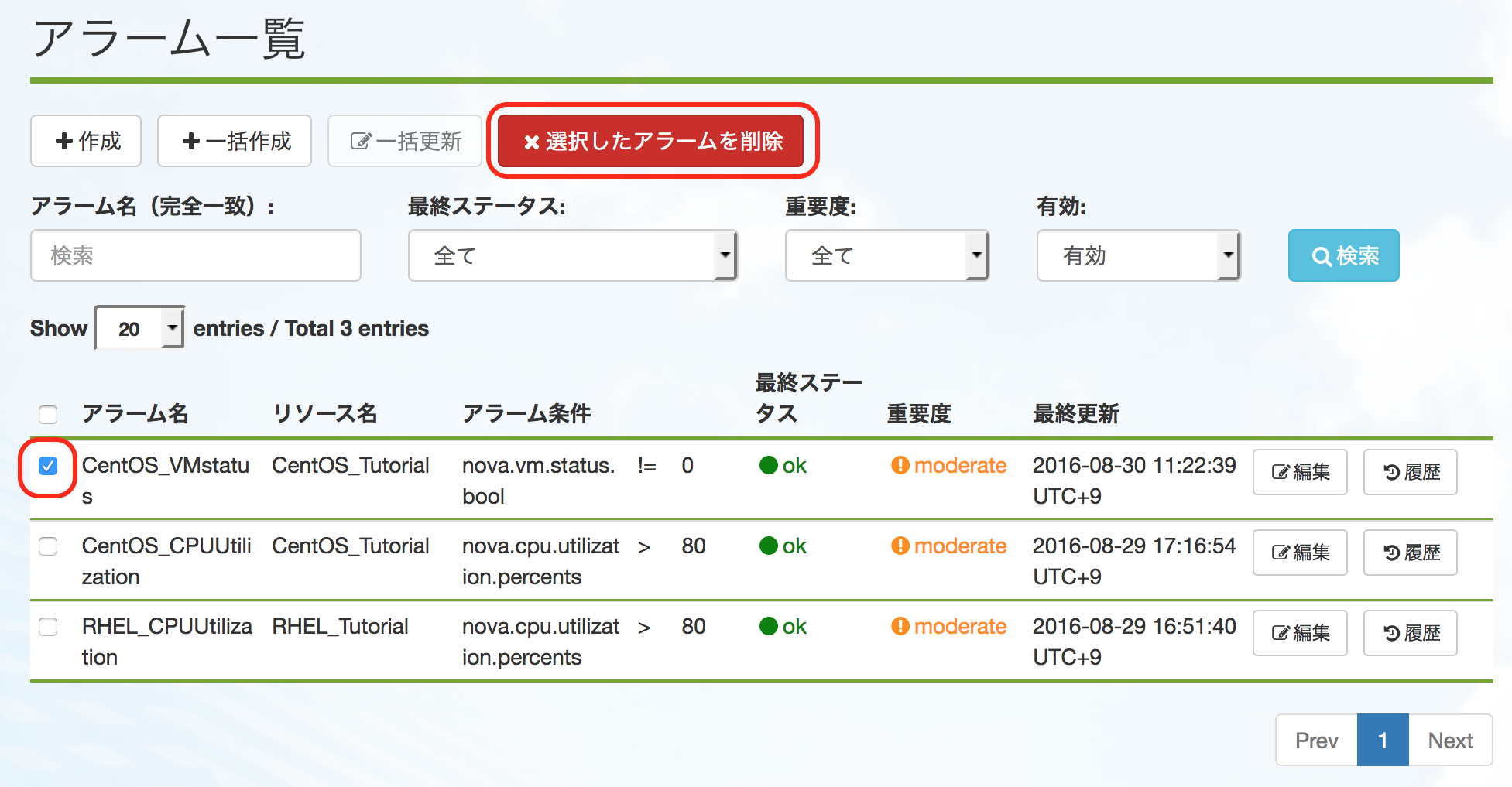Go to Next page

coord(1450,741)
